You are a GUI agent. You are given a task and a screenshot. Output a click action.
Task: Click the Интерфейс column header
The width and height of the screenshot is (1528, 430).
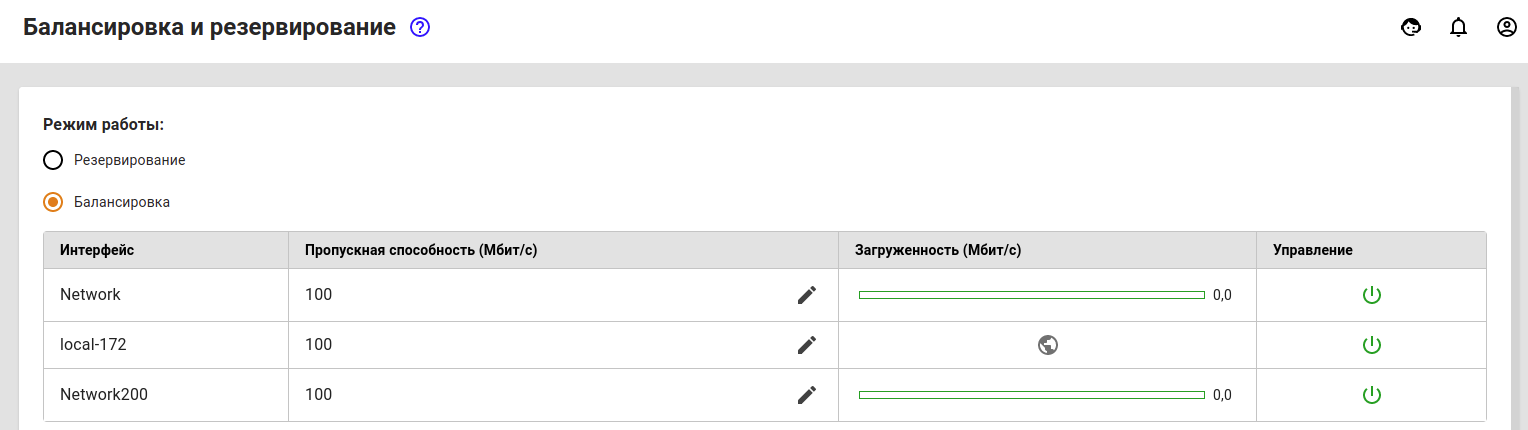click(x=97, y=250)
